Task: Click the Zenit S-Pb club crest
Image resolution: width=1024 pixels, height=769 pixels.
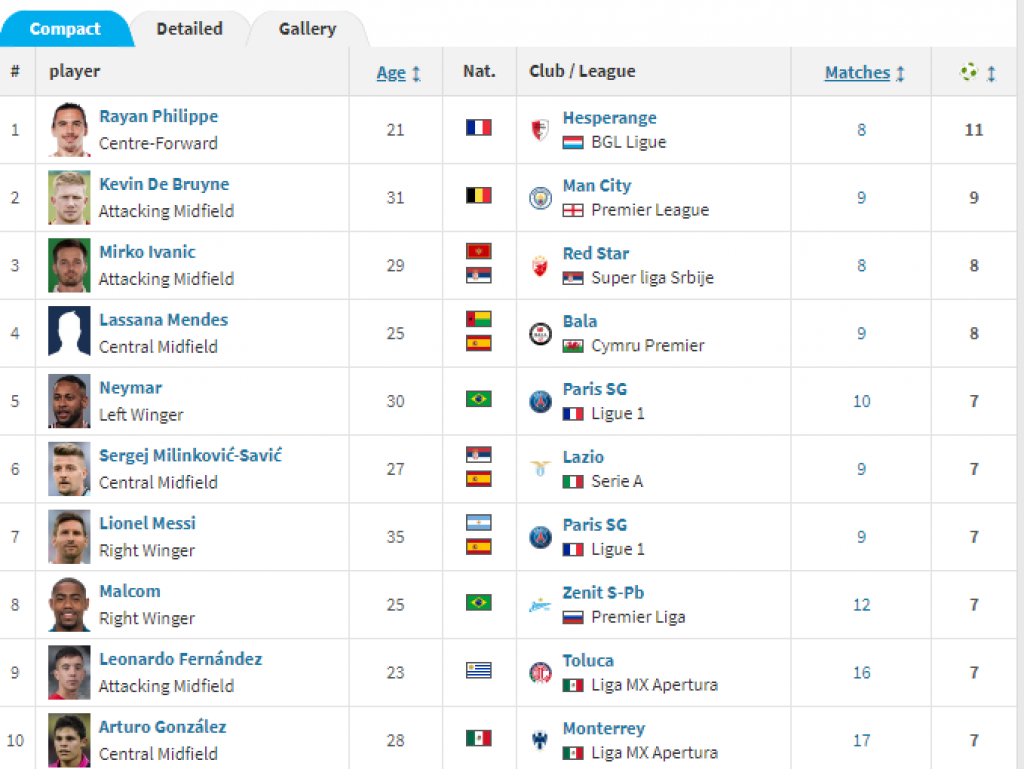Action: pyautogui.click(x=540, y=605)
